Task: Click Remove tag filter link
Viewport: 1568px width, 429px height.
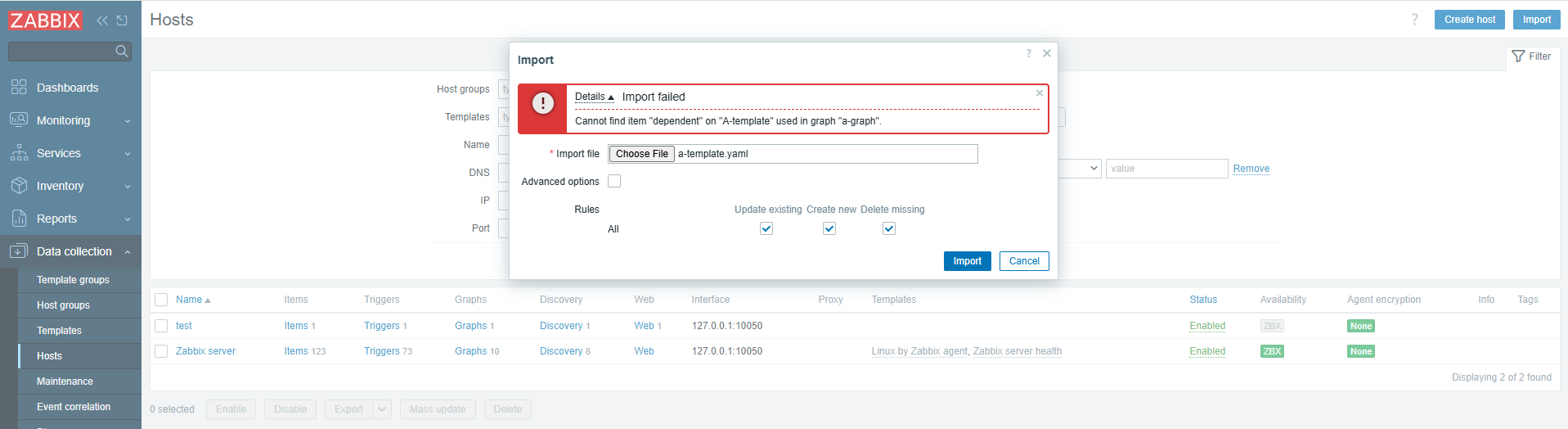Action: [1251, 169]
